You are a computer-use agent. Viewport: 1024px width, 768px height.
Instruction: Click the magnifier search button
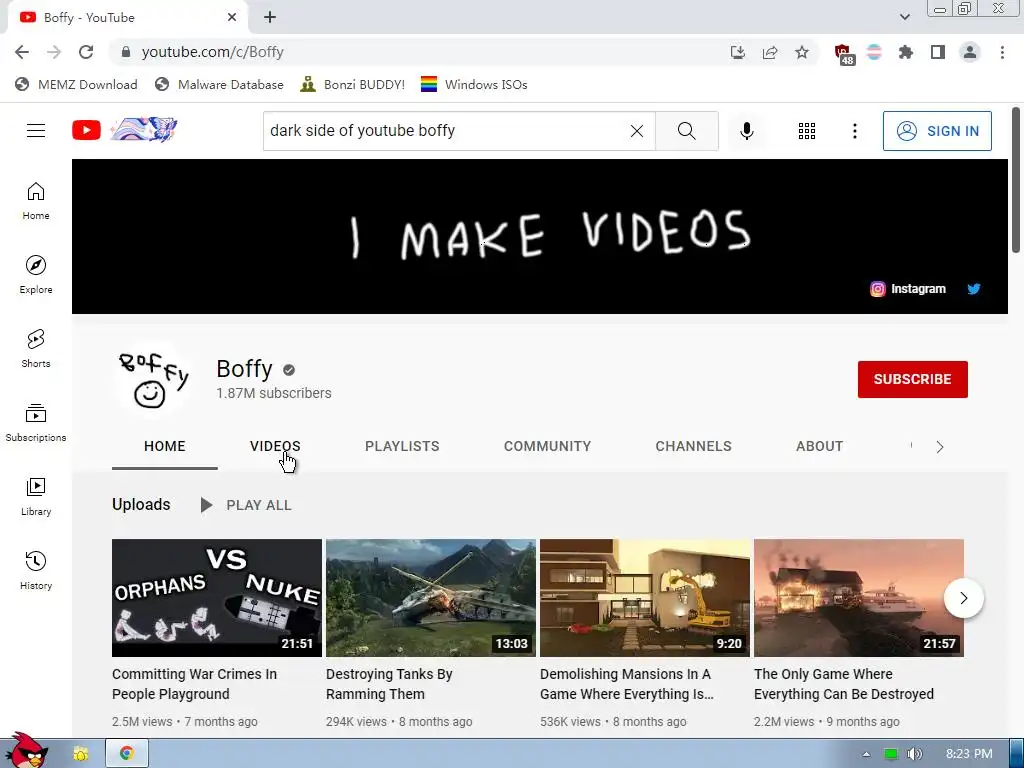coord(686,131)
